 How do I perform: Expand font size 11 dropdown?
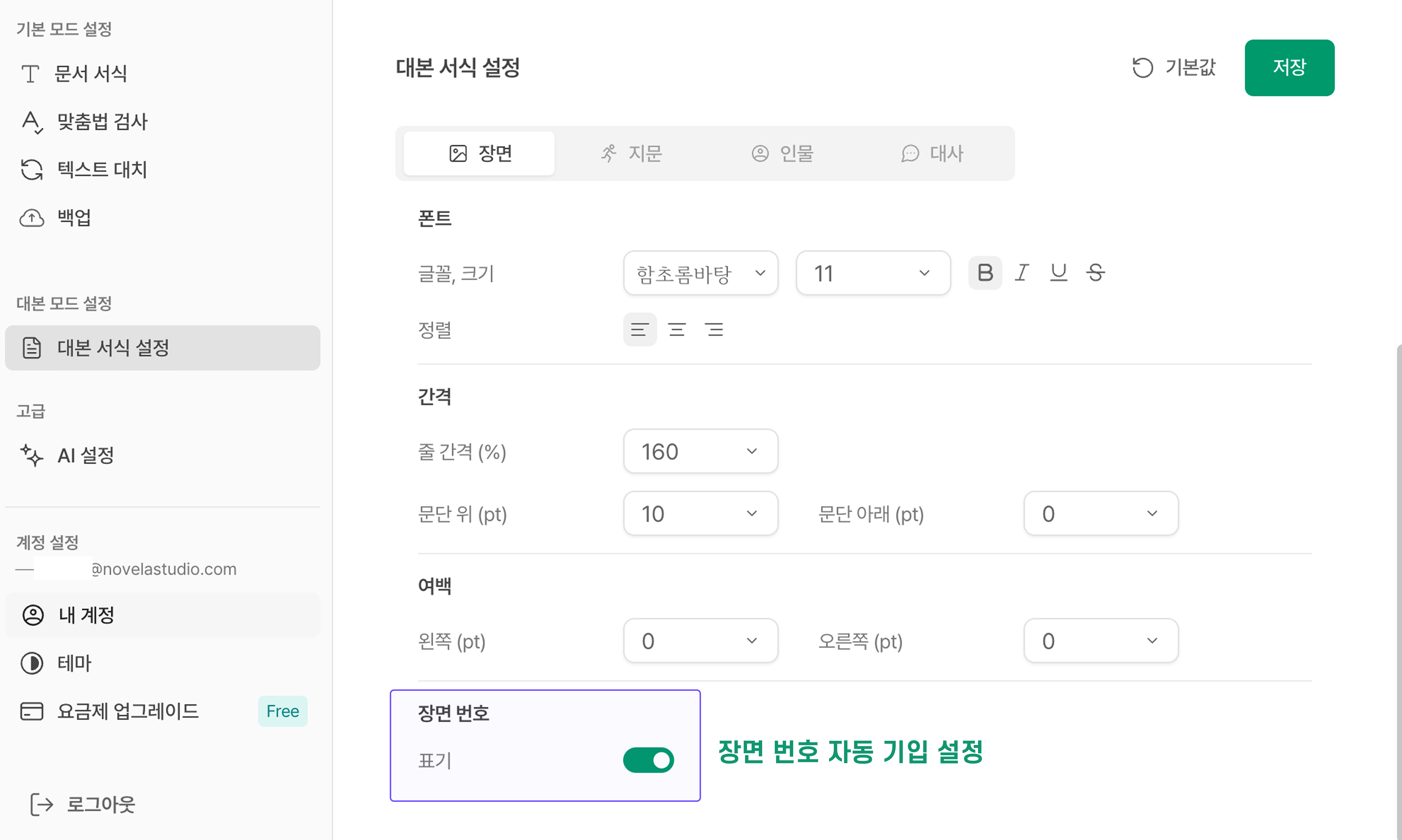coord(873,273)
